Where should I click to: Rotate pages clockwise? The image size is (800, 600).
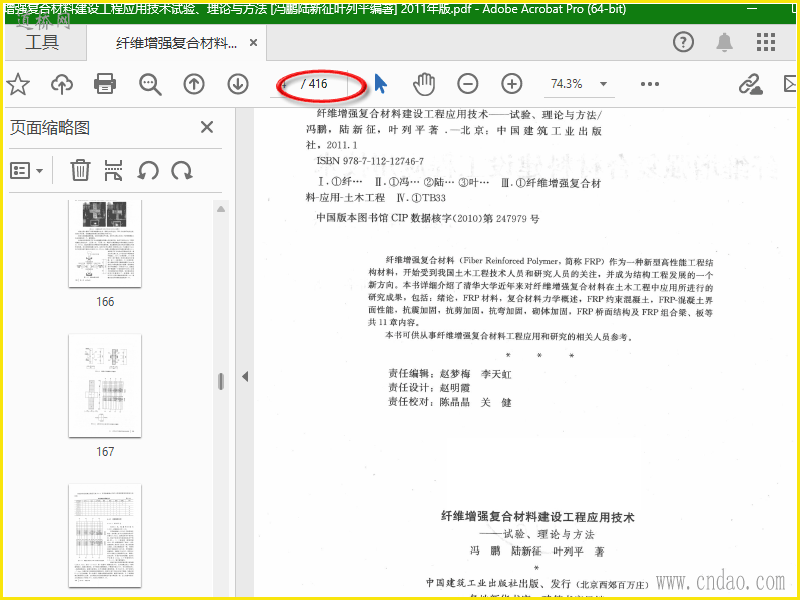[182, 170]
